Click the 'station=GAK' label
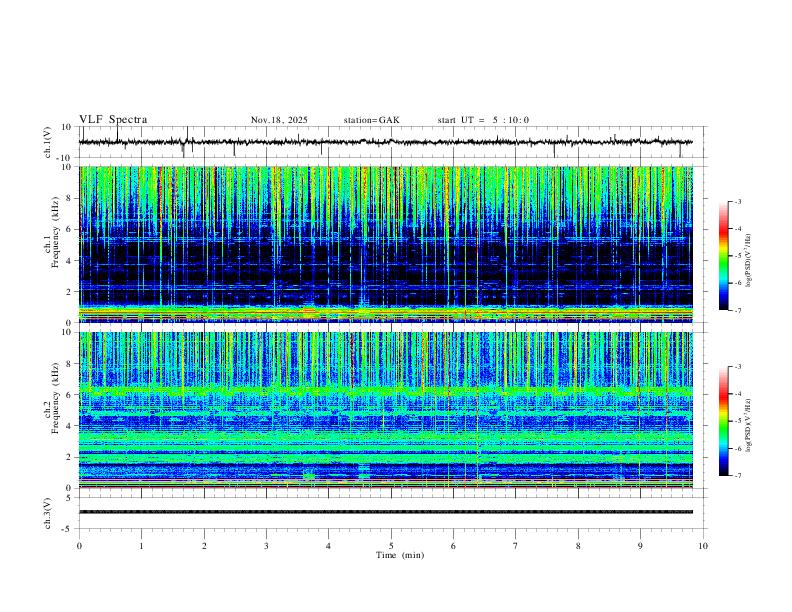Viewport: 792px width, 612px height. (371, 120)
